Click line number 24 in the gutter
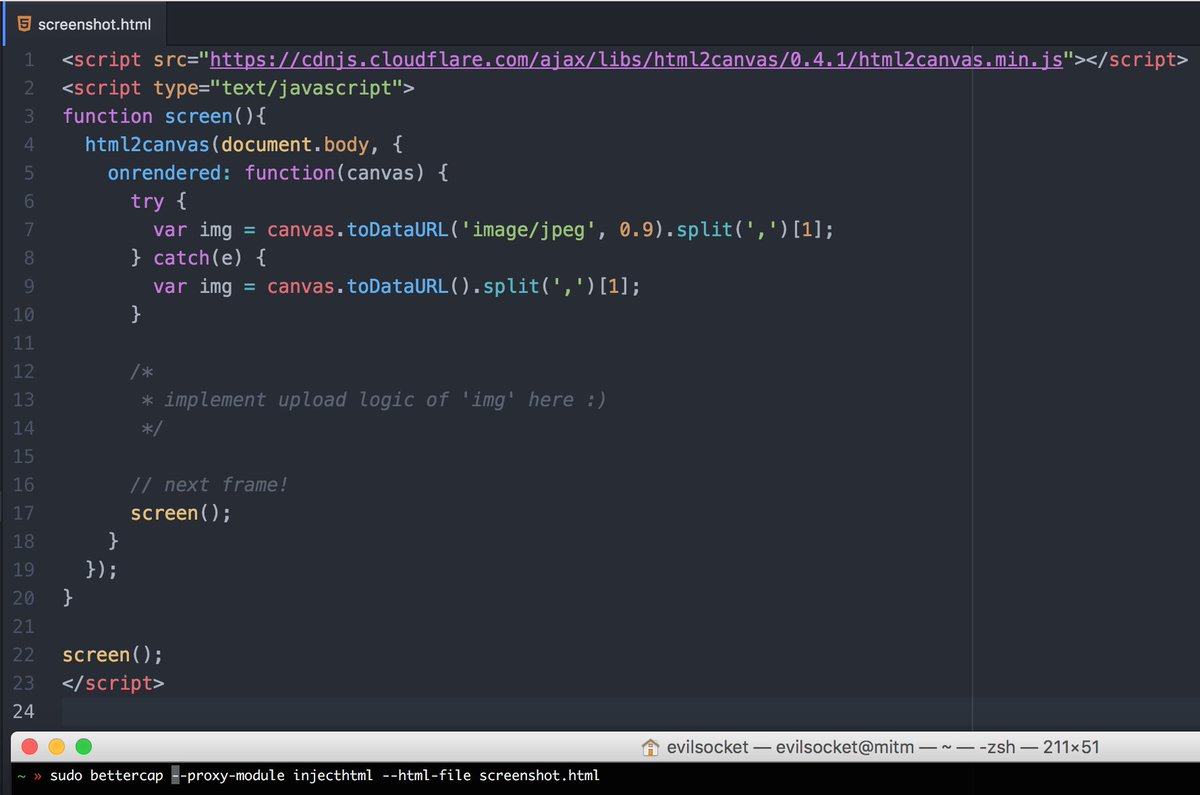The height and width of the screenshot is (795, 1200). pos(23,712)
